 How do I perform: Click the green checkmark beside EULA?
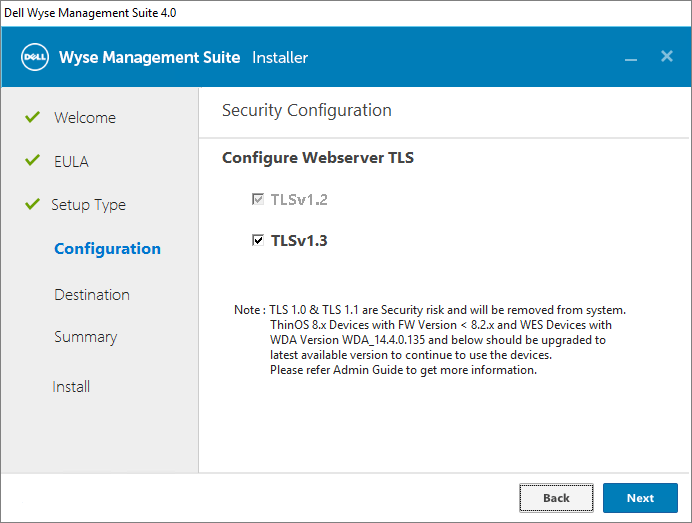pyautogui.click(x=32, y=161)
